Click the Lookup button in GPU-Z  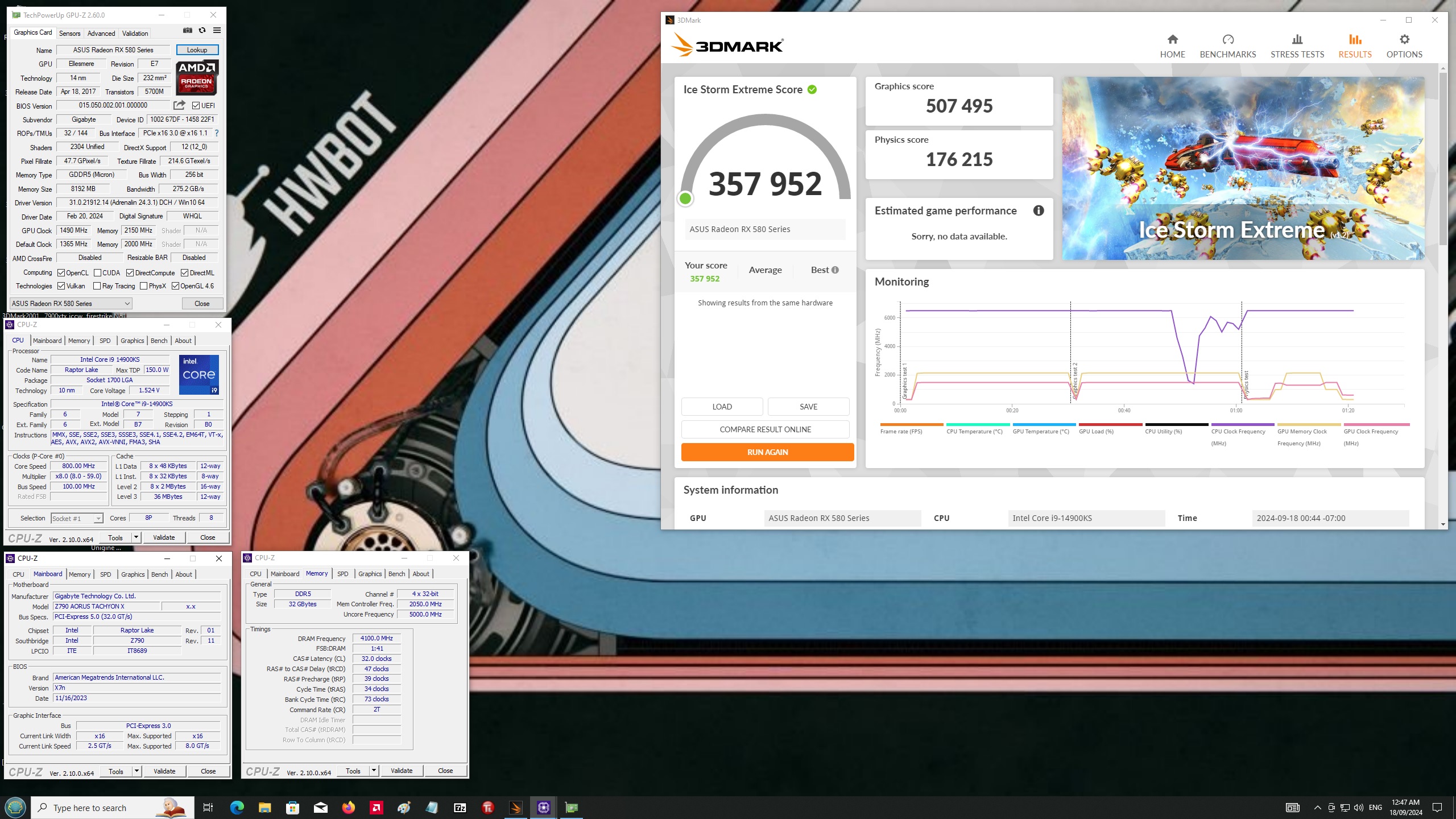[x=197, y=50]
